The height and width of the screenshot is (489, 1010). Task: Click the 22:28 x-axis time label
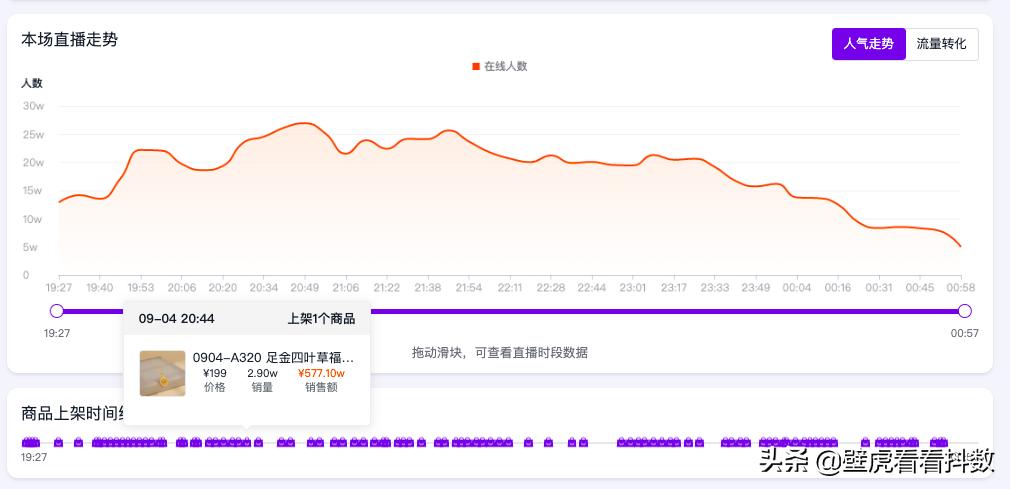pyautogui.click(x=551, y=288)
